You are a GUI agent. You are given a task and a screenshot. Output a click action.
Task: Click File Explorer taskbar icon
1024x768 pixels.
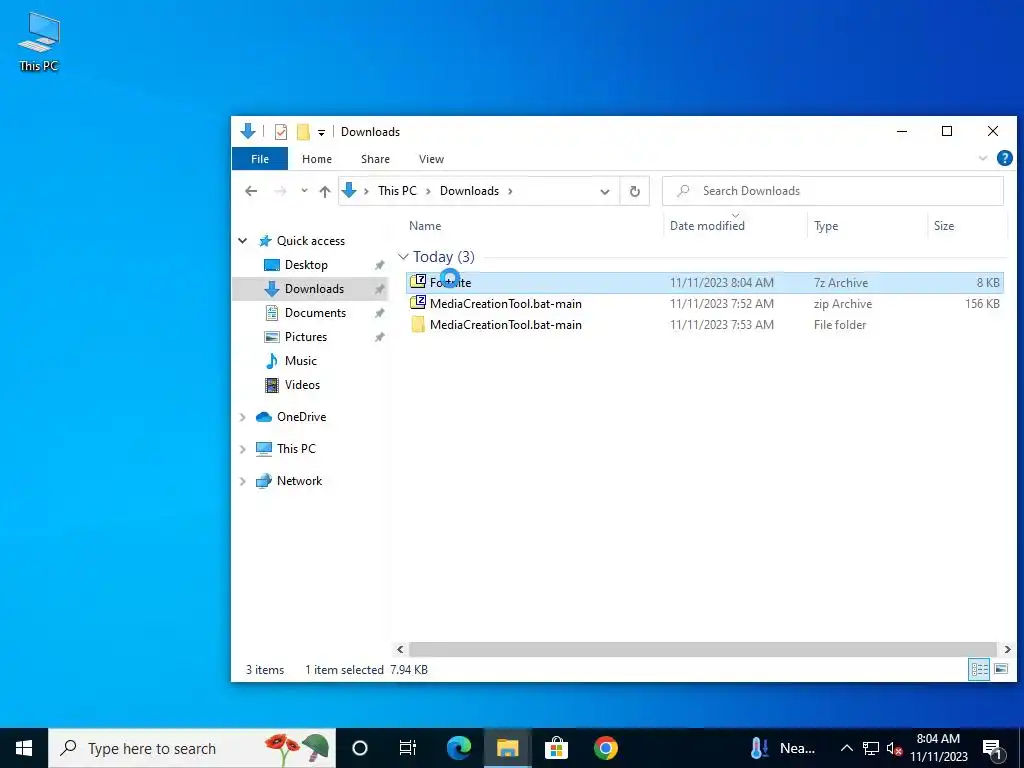point(507,748)
